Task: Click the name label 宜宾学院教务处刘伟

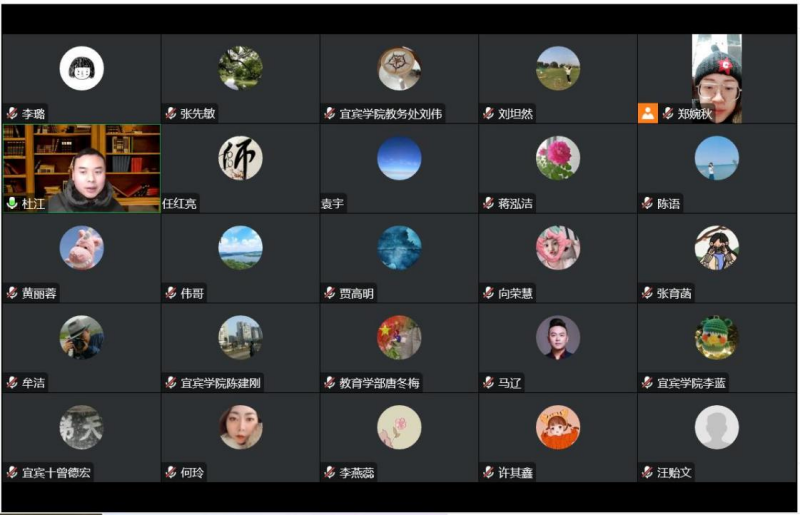Action: point(391,113)
